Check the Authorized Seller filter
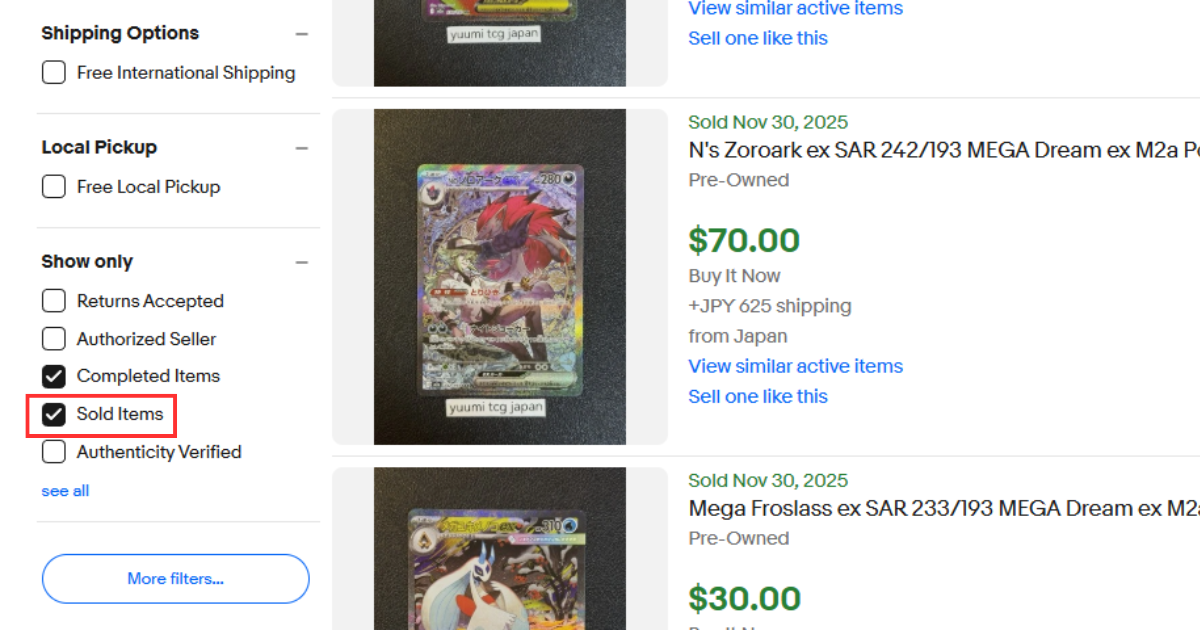 (x=53, y=338)
